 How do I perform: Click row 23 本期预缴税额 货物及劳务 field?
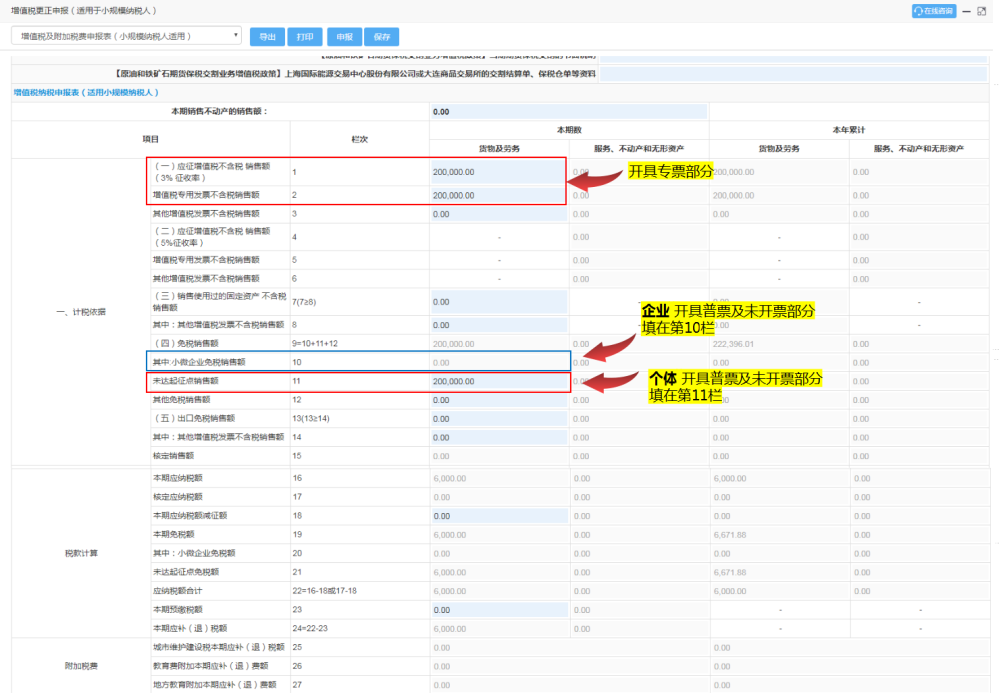[x=498, y=610]
